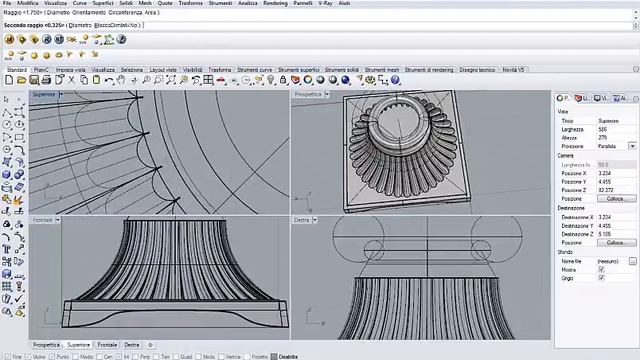The image size is (640, 360).
Task: Click the command history scrollbar arrow
Action: pos(636,13)
